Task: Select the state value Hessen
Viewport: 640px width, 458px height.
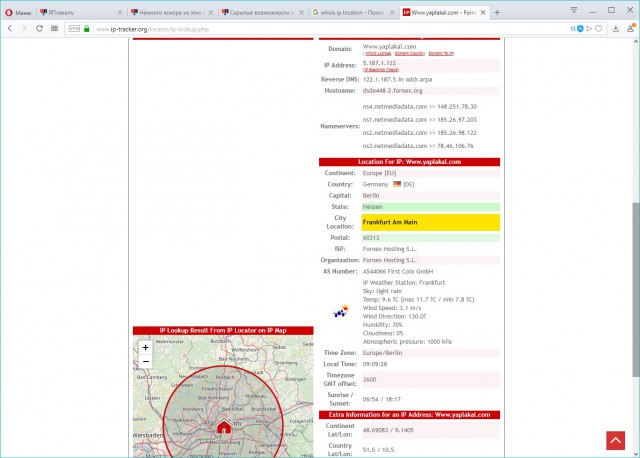Action: click(372, 207)
